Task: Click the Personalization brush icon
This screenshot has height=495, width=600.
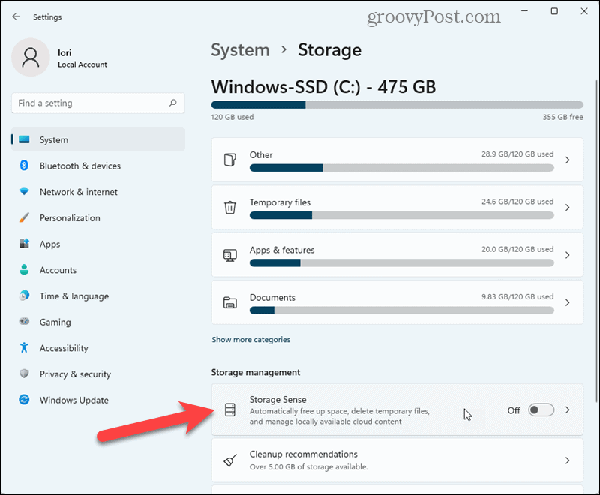Action: pyautogui.click(x=24, y=217)
